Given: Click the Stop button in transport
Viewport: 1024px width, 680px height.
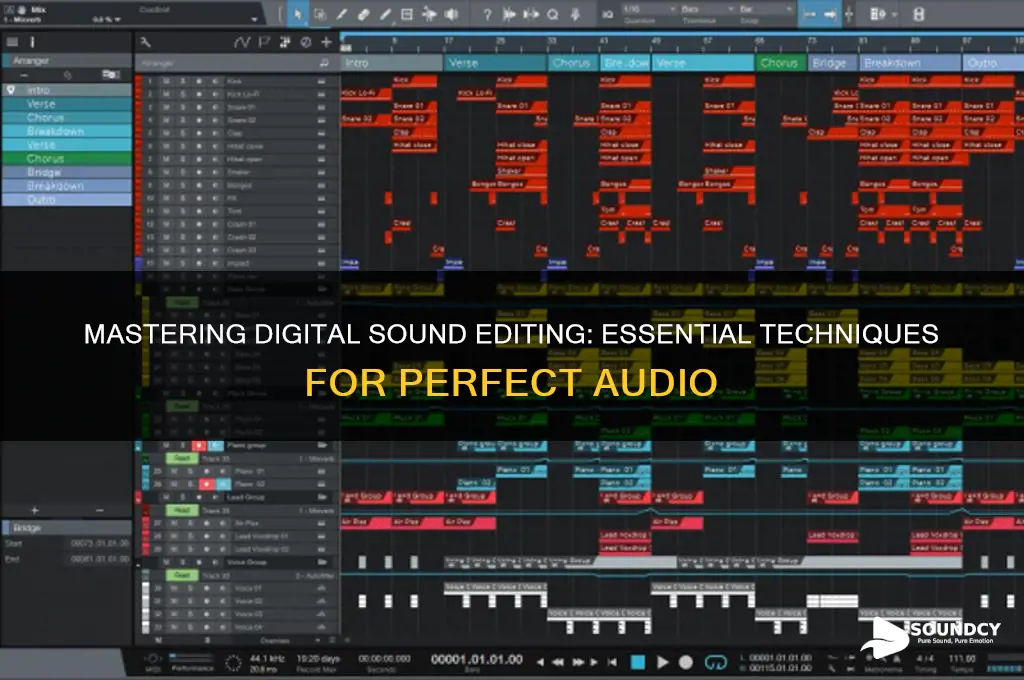Looking at the screenshot, I should tap(638, 662).
